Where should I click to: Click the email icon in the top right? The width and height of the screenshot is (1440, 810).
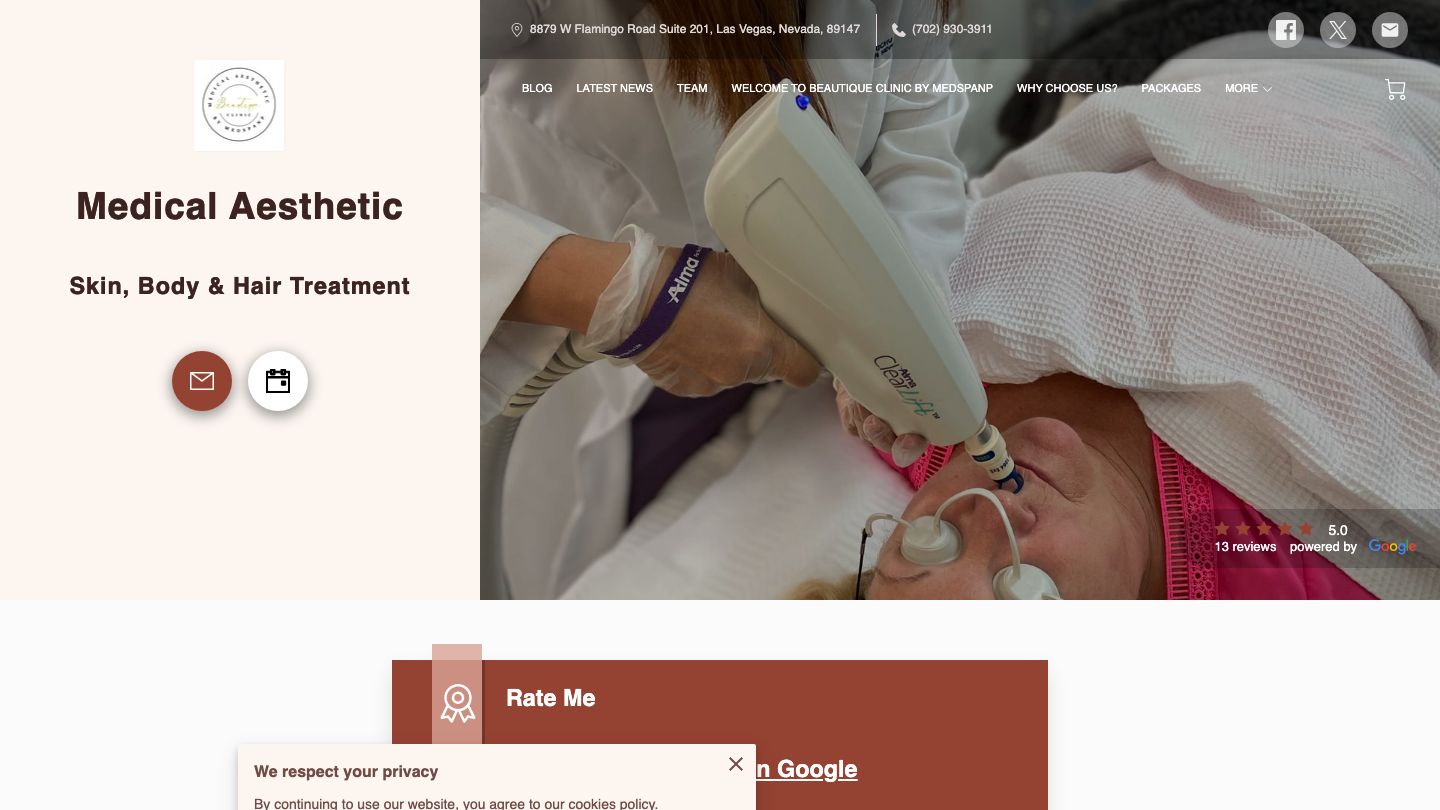[1390, 30]
